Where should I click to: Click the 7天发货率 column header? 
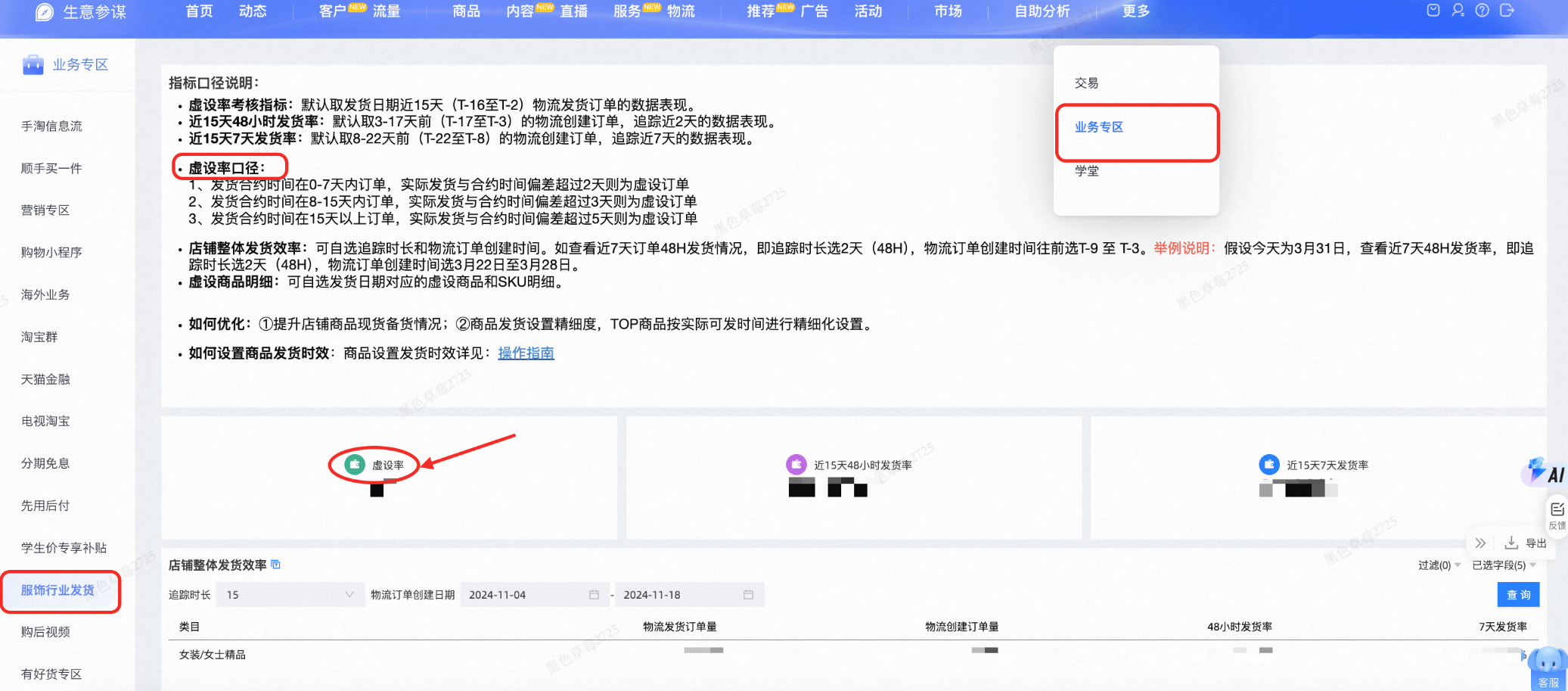[x=1503, y=627]
